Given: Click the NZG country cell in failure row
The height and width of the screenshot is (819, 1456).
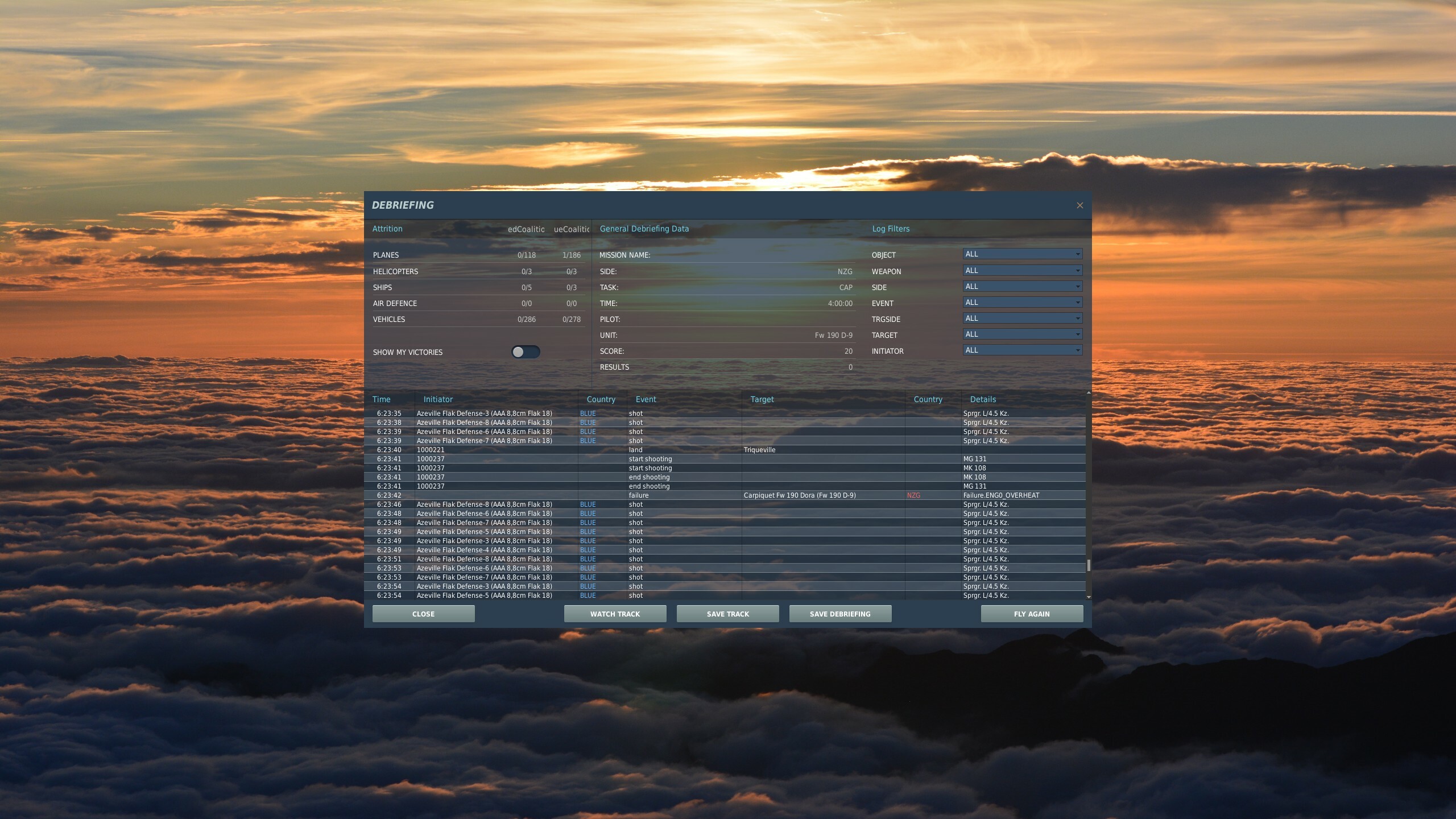Looking at the screenshot, I should (913, 495).
